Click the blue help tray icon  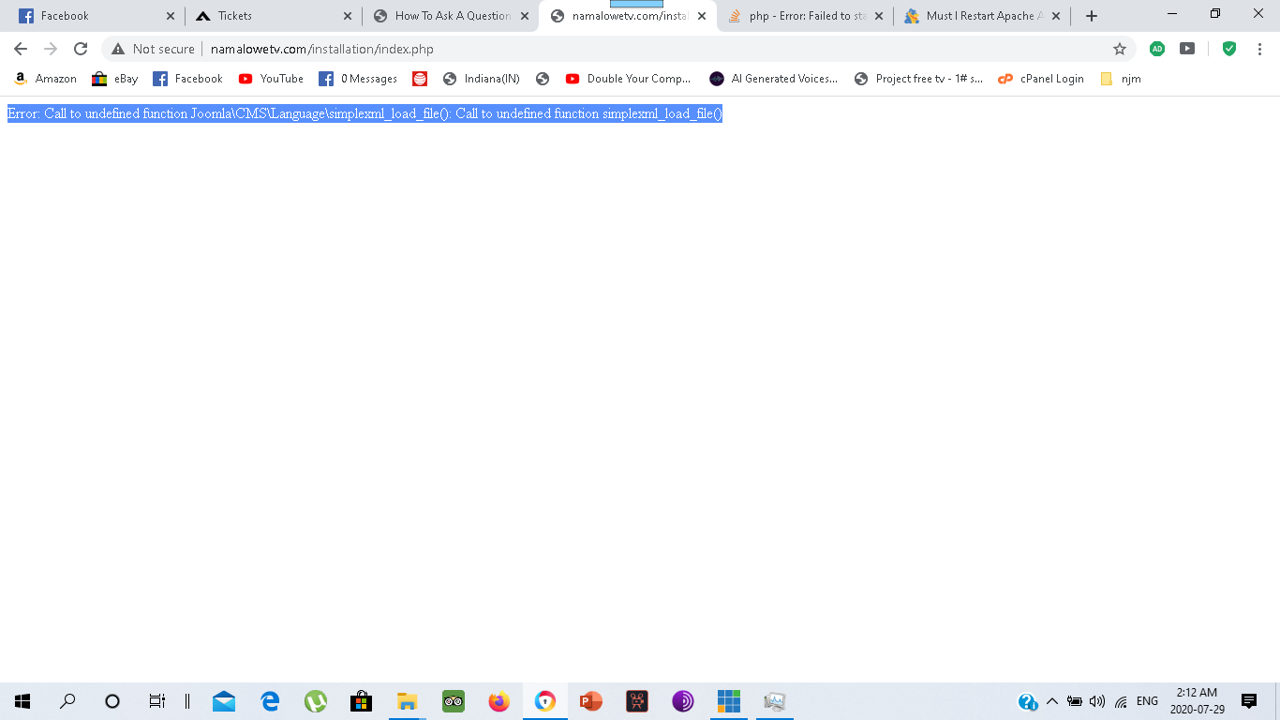pos(1027,701)
